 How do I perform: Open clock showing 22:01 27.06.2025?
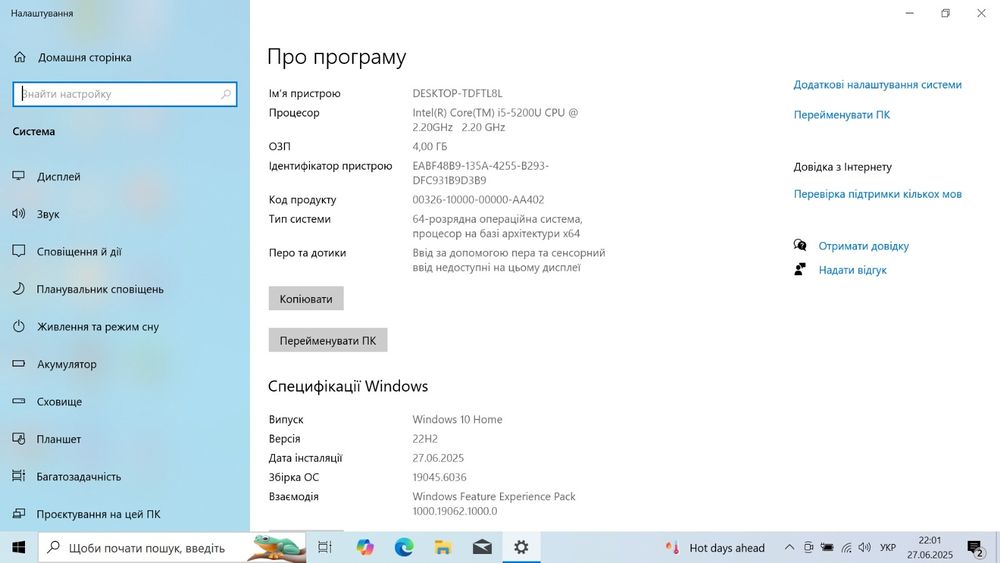[929, 548]
